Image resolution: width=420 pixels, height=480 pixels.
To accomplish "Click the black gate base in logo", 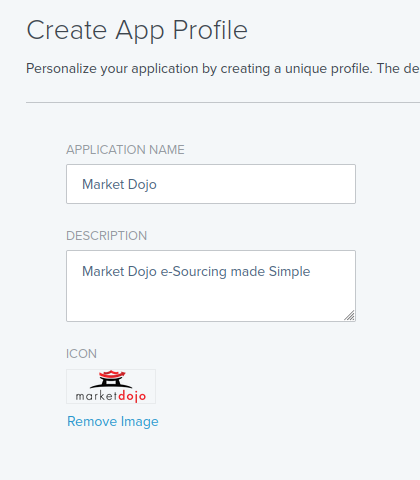I will click(111, 383).
